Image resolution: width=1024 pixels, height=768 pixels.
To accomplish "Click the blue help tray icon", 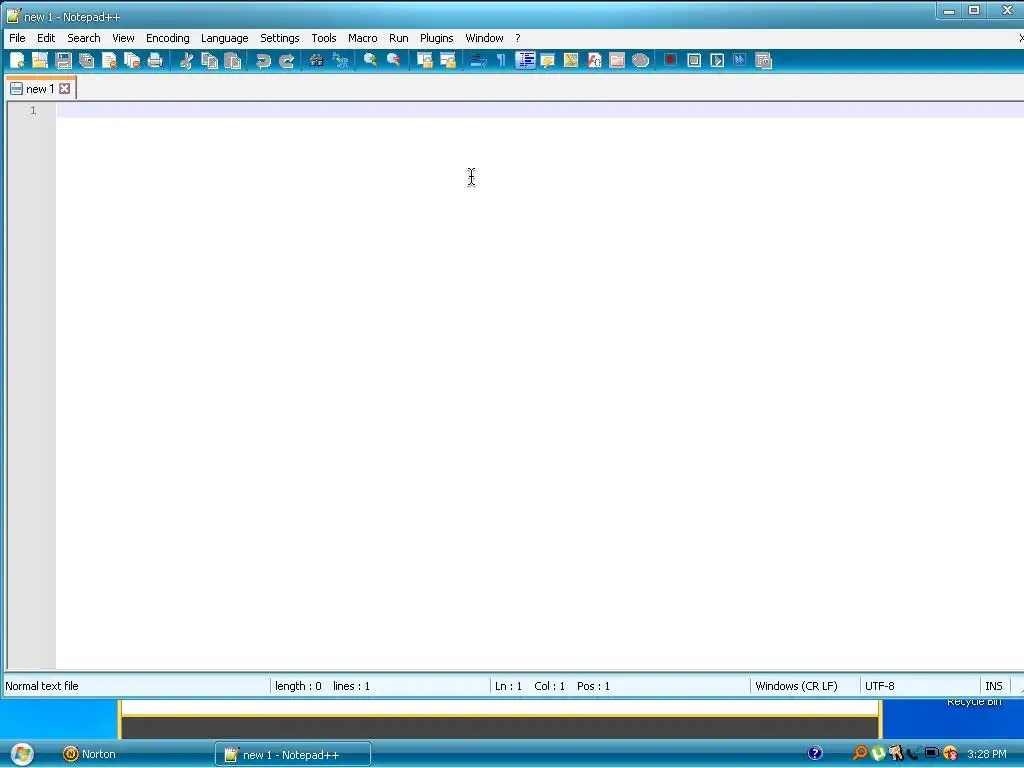I will click(815, 753).
